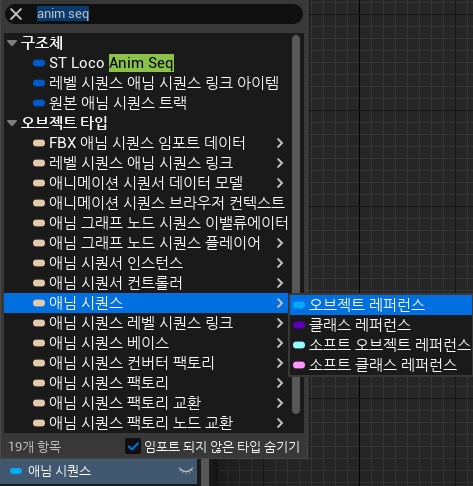The width and height of the screenshot is (473, 486).
Task: Choose 소프트 오브젝트 레퍼런스 in submenu
Action: coord(381,345)
